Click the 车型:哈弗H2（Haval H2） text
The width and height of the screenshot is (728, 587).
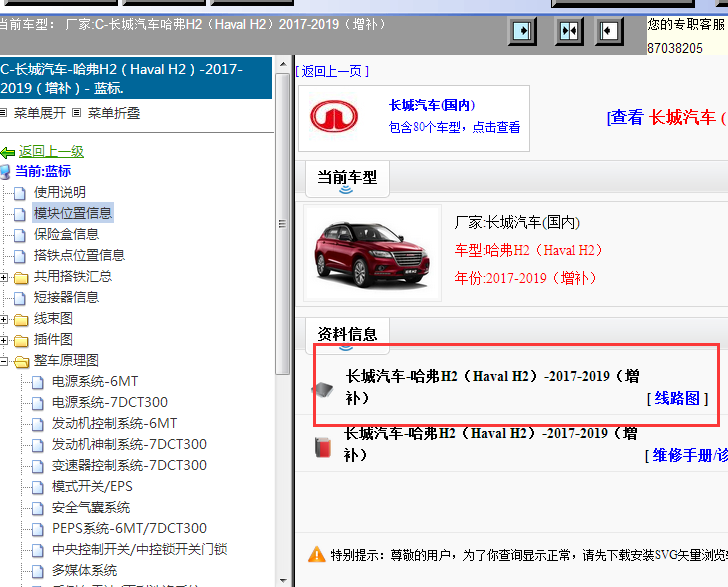pos(528,250)
